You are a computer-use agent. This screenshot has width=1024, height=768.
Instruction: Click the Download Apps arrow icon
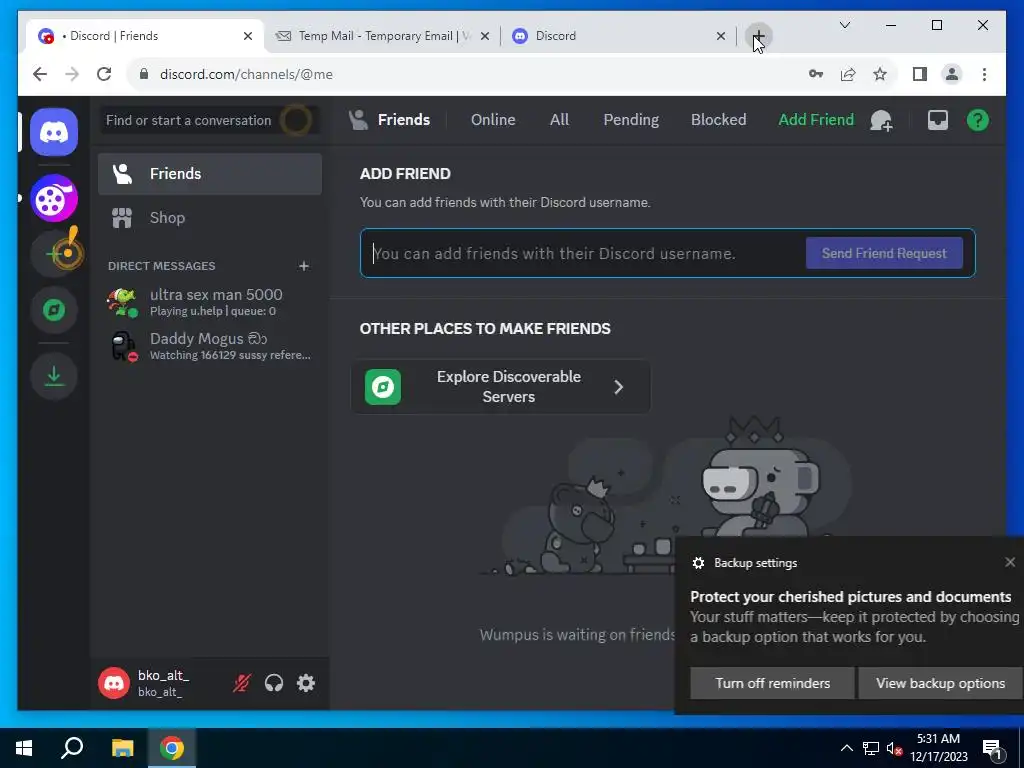point(54,376)
